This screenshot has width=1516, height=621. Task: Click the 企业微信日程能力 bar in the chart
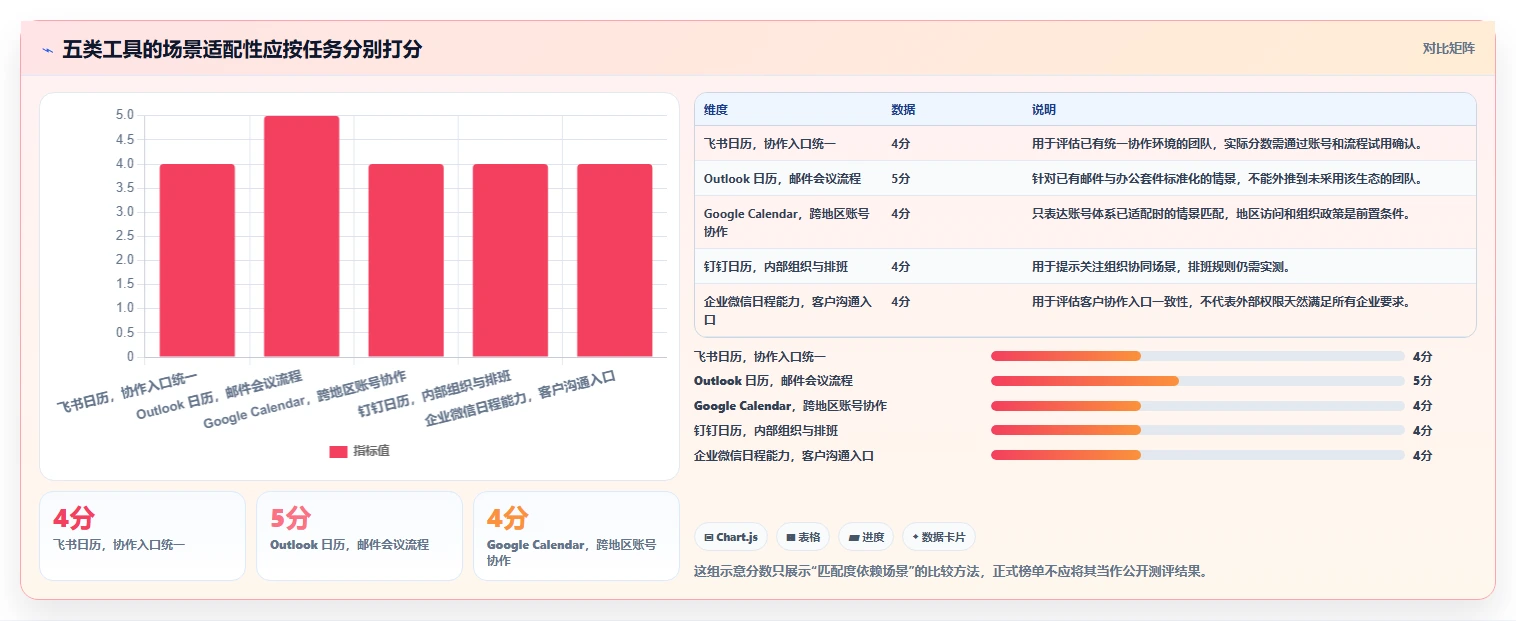615,260
